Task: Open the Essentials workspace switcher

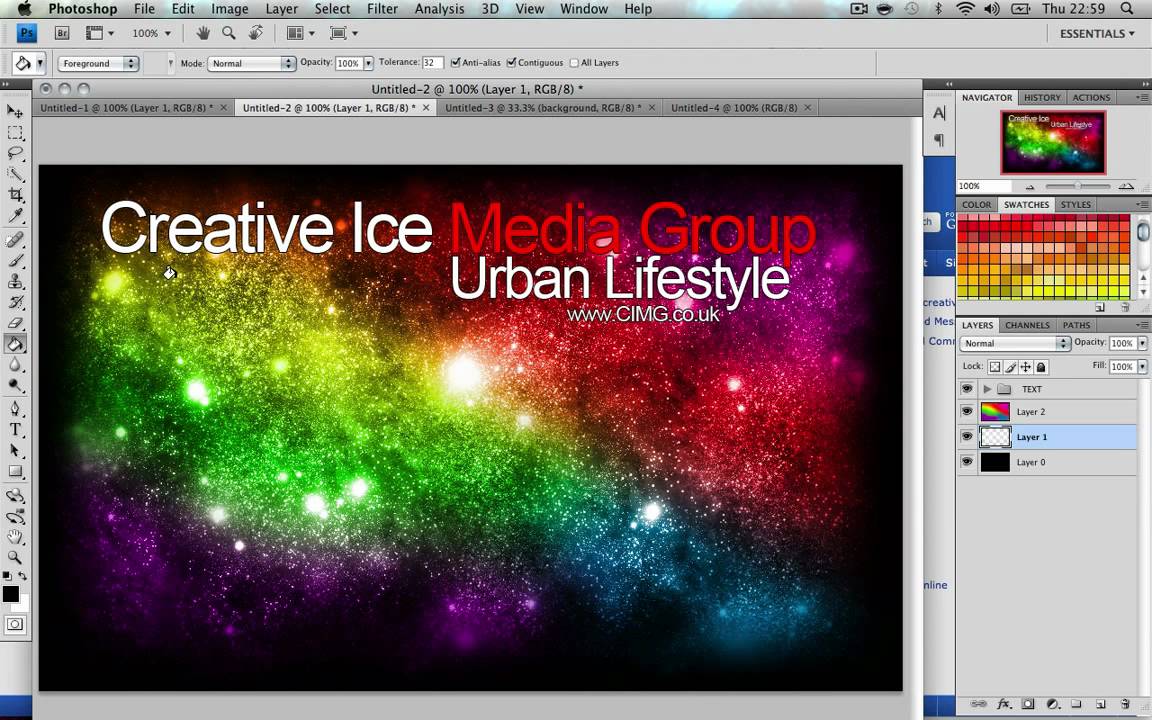Action: tap(1096, 33)
